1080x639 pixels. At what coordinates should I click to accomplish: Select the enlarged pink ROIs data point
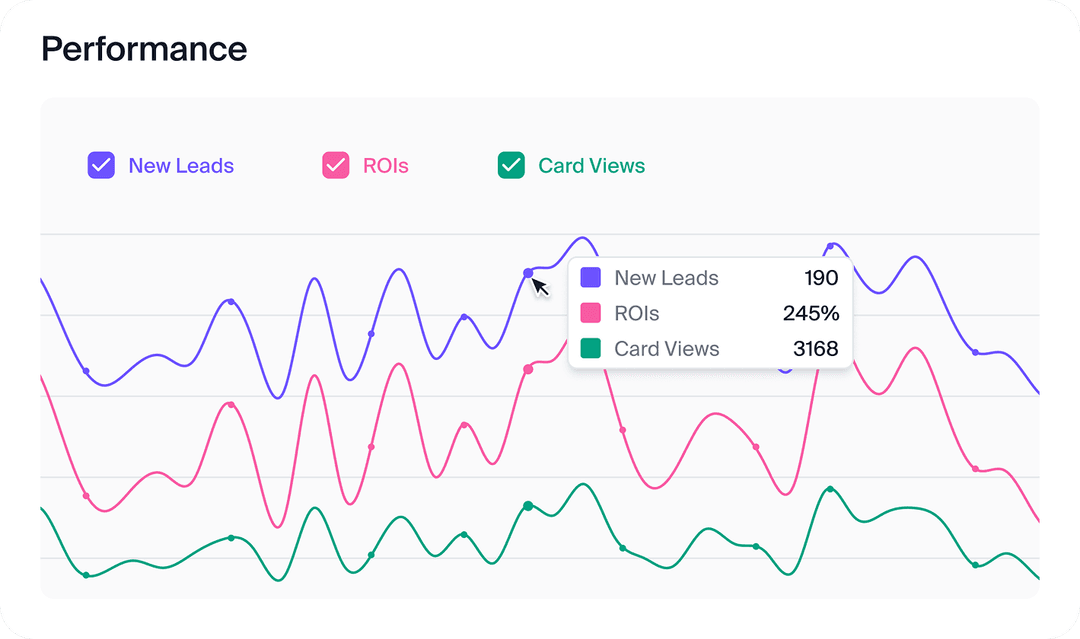pyautogui.click(x=528, y=369)
